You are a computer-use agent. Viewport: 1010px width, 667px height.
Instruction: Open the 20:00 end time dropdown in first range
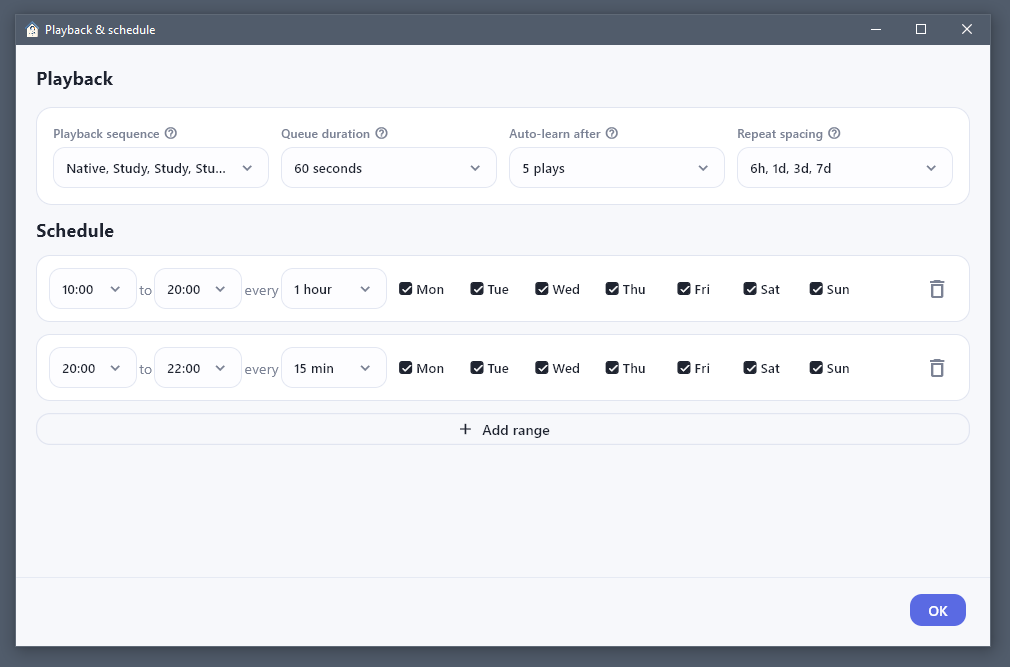(x=198, y=289)
